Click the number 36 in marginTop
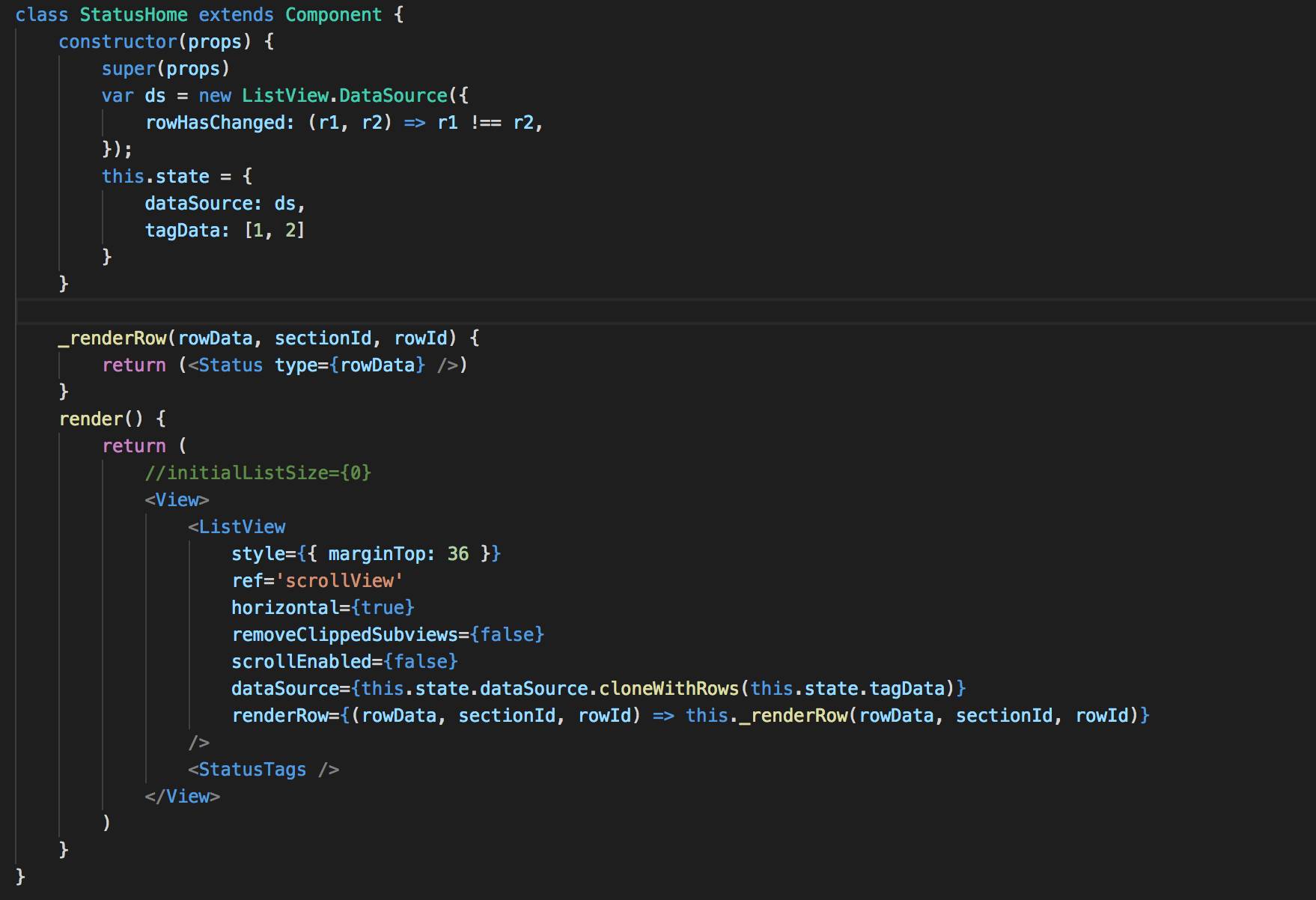Image resolution: width=1316 pixels, height=900 pixels. pyautogui.click(x=458, y=554)
